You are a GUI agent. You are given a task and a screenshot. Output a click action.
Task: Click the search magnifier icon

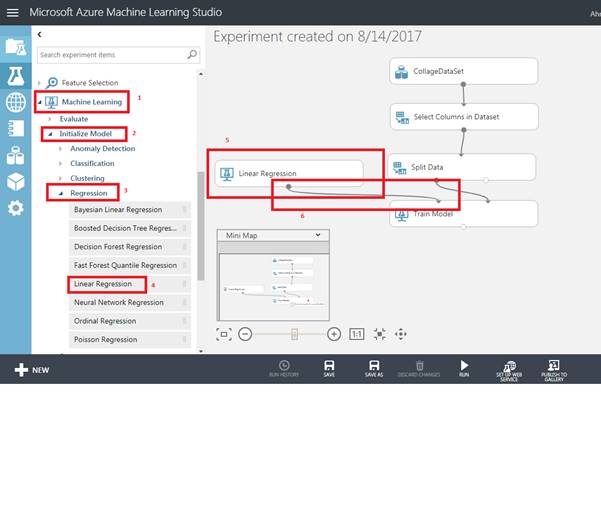(192, 55)
